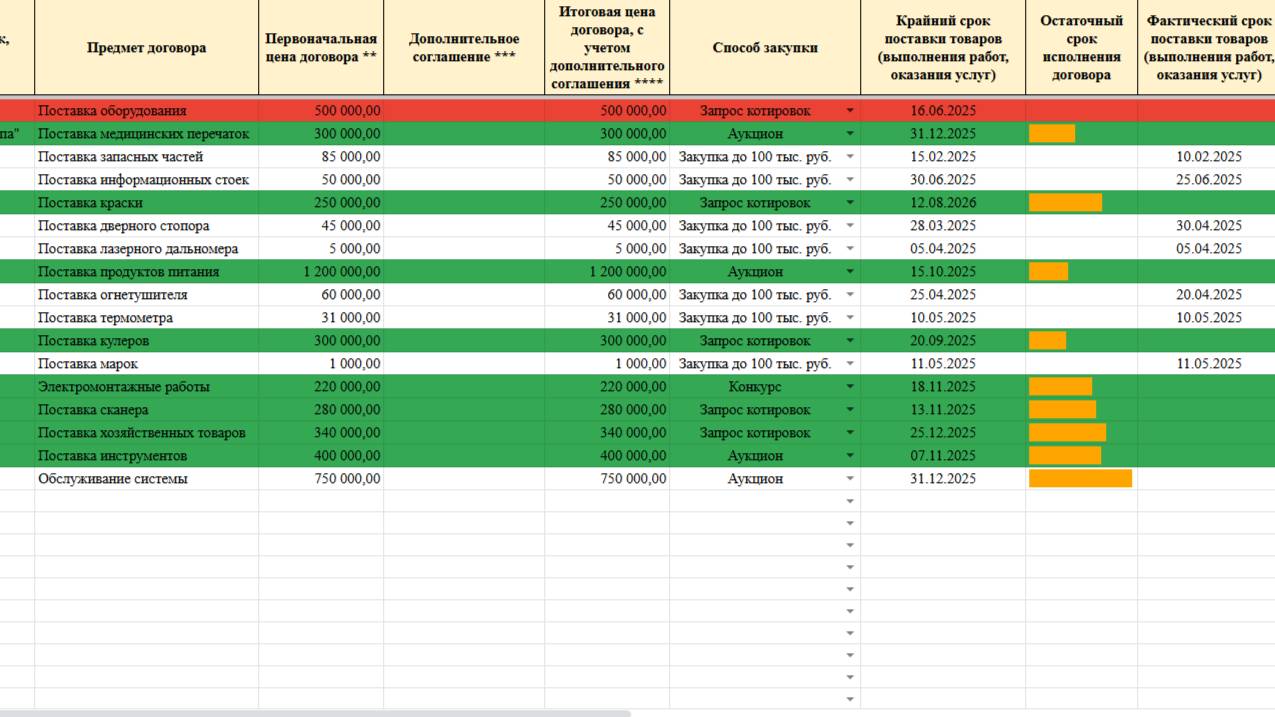Select progress bar in Обслуживание системы row
Screen dimensions: 1275x717
pos(1080,479)
